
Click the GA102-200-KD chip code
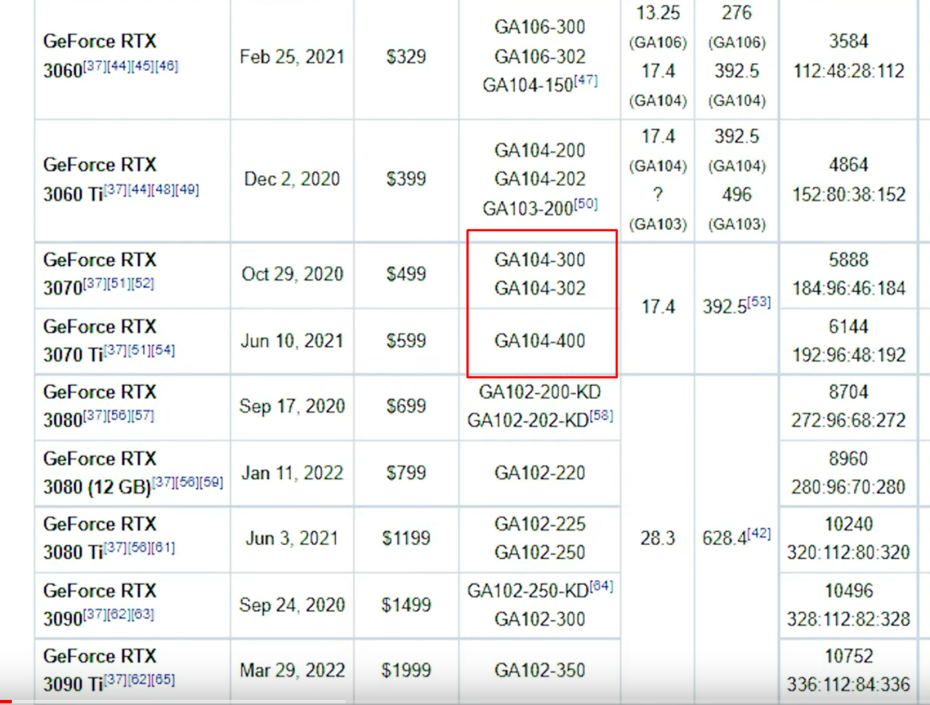point(540,392)
